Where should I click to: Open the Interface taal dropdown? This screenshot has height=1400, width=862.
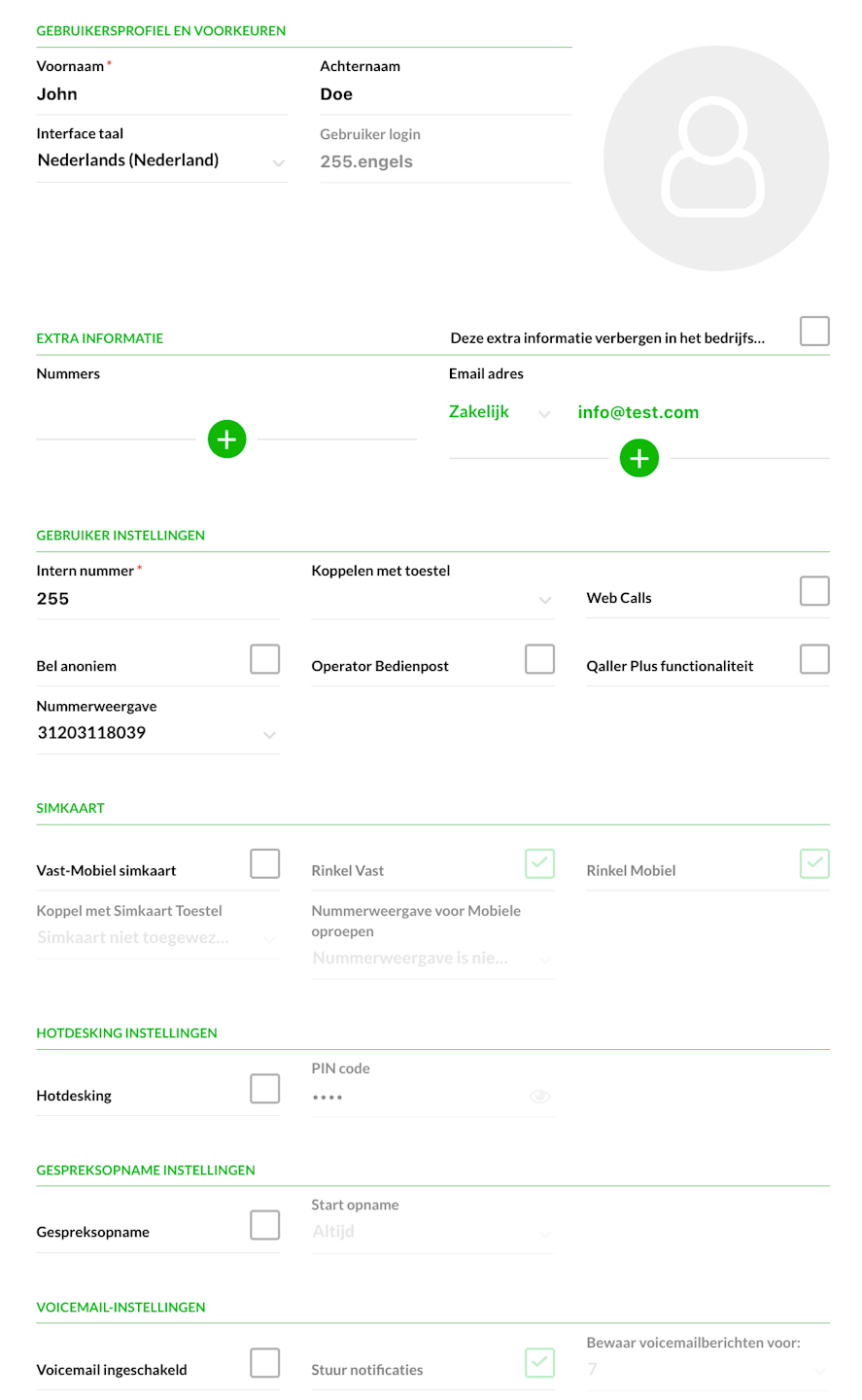click(161, 161)
